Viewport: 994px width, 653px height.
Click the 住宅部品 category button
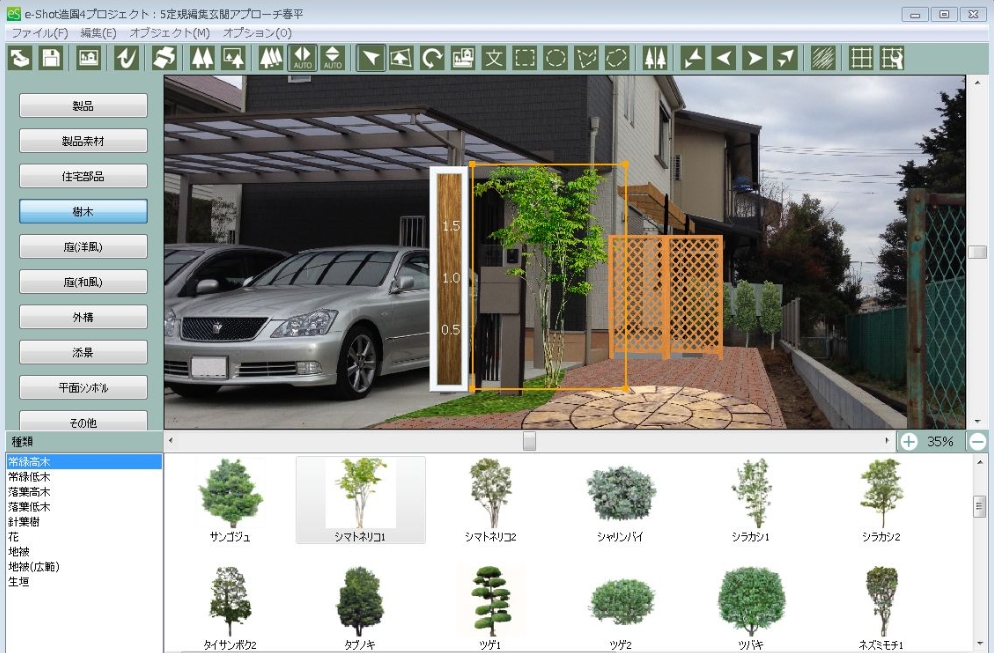(x=83, y=176)
